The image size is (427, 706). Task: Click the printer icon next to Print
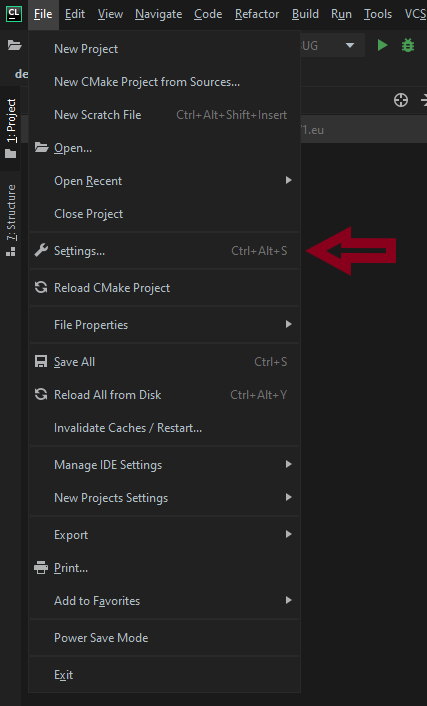pos(41,567)
